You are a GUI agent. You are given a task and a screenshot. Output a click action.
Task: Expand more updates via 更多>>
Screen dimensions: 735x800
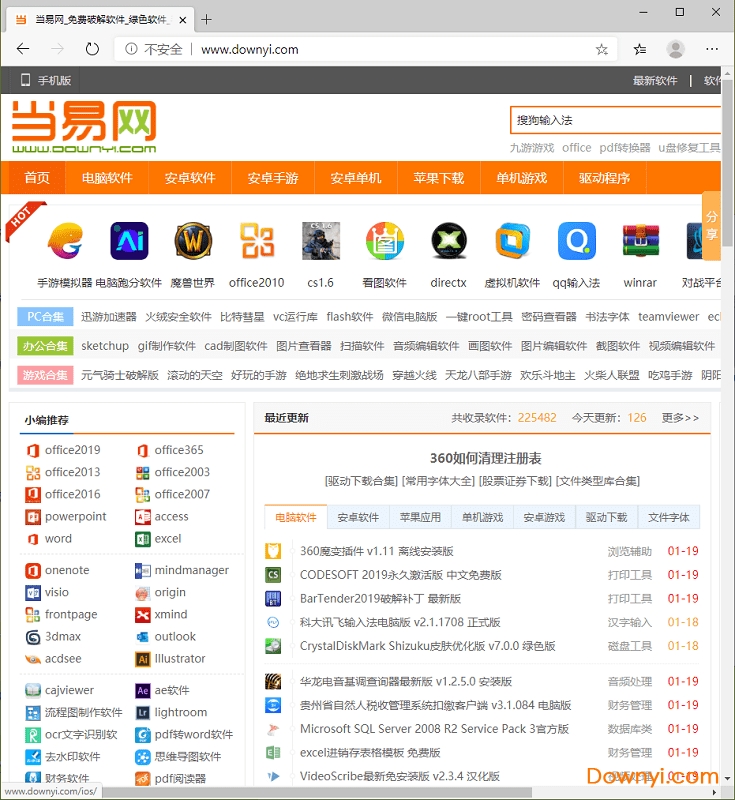coord(680,418)
